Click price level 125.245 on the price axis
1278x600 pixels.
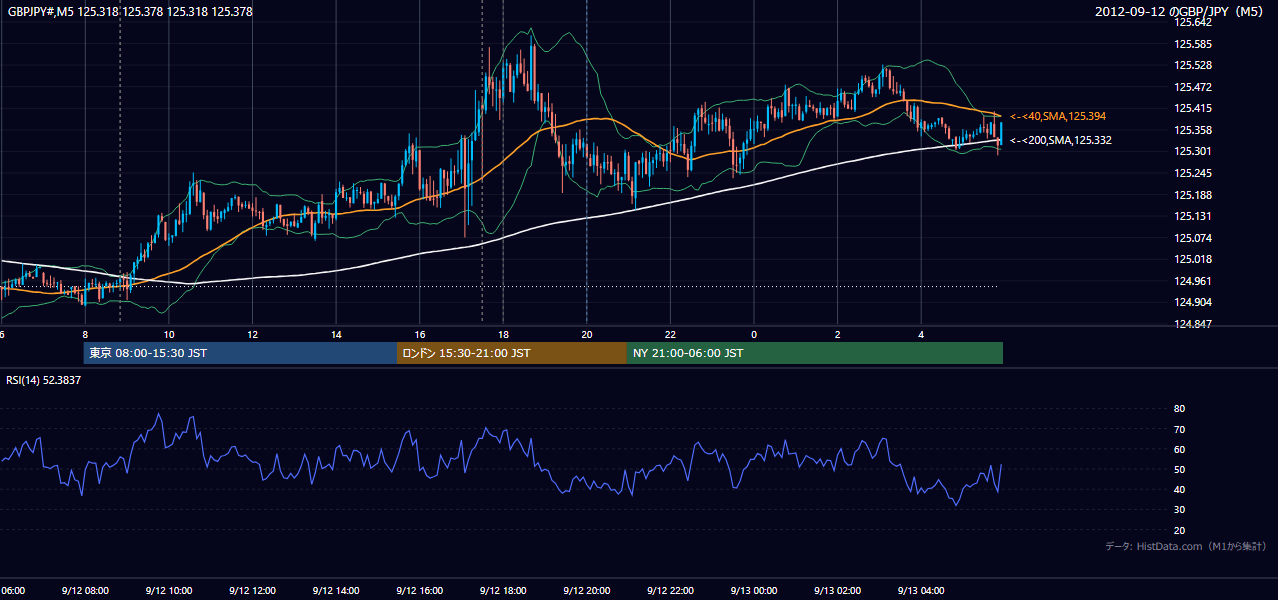tap(1192, 173)
